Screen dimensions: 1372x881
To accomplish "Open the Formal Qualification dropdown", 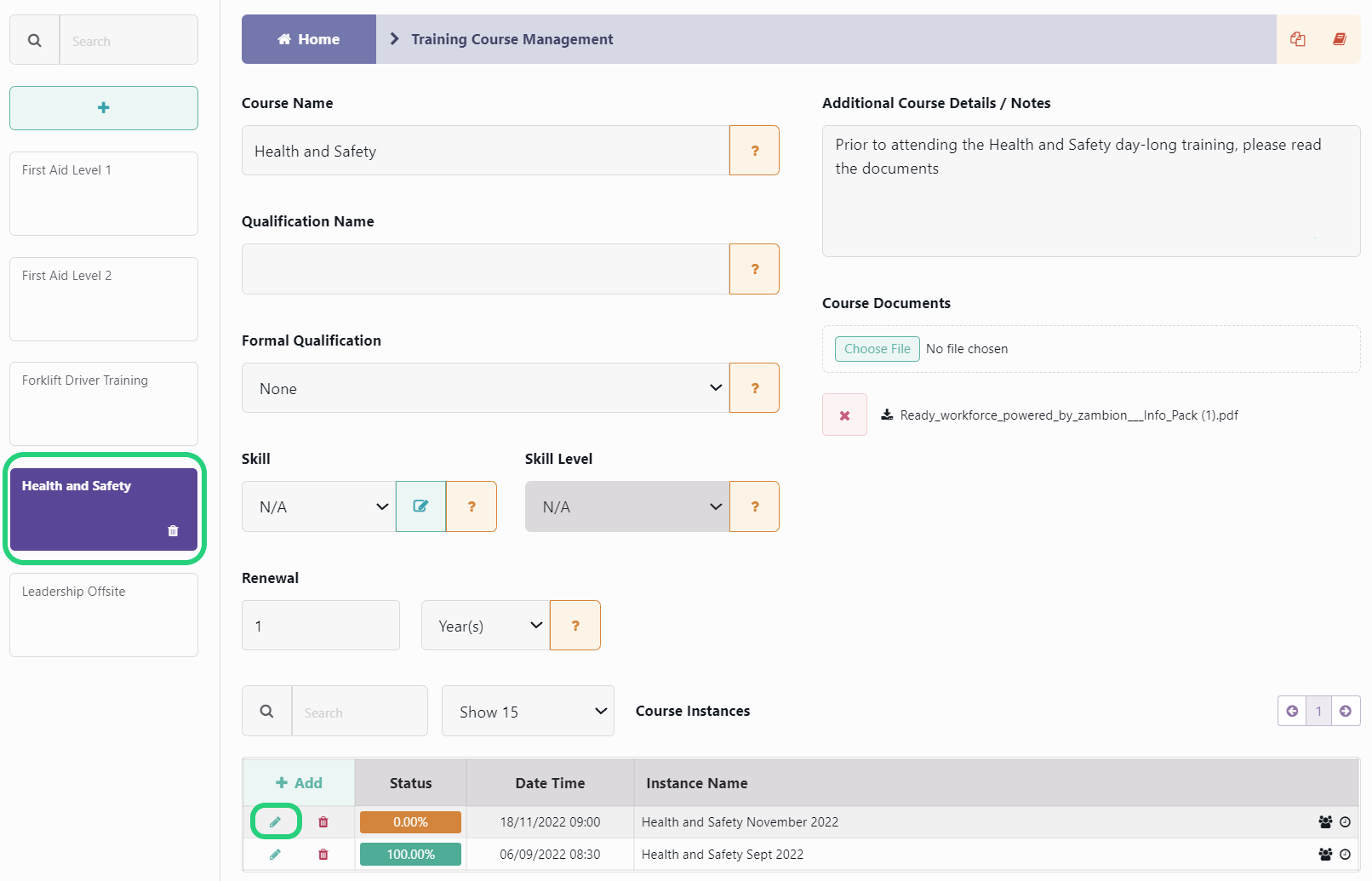I will [x=485, y=388].
